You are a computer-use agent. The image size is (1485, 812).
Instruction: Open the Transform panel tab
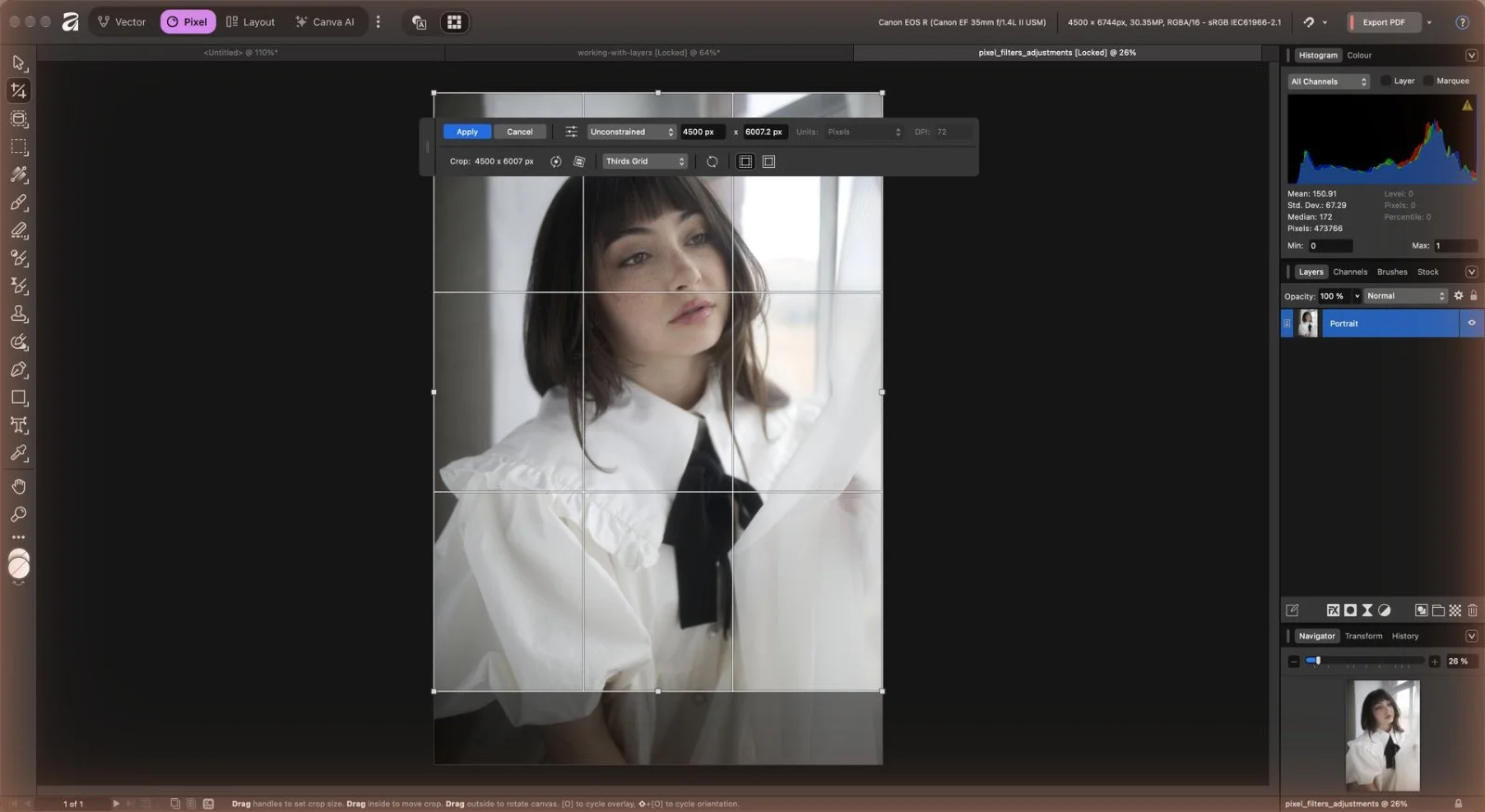coord(1363,636)
